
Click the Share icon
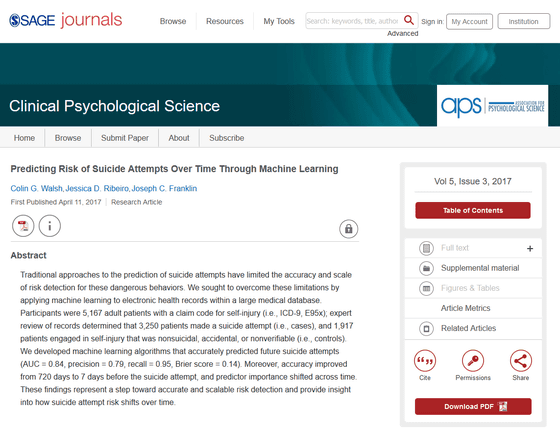click(521, 361)
